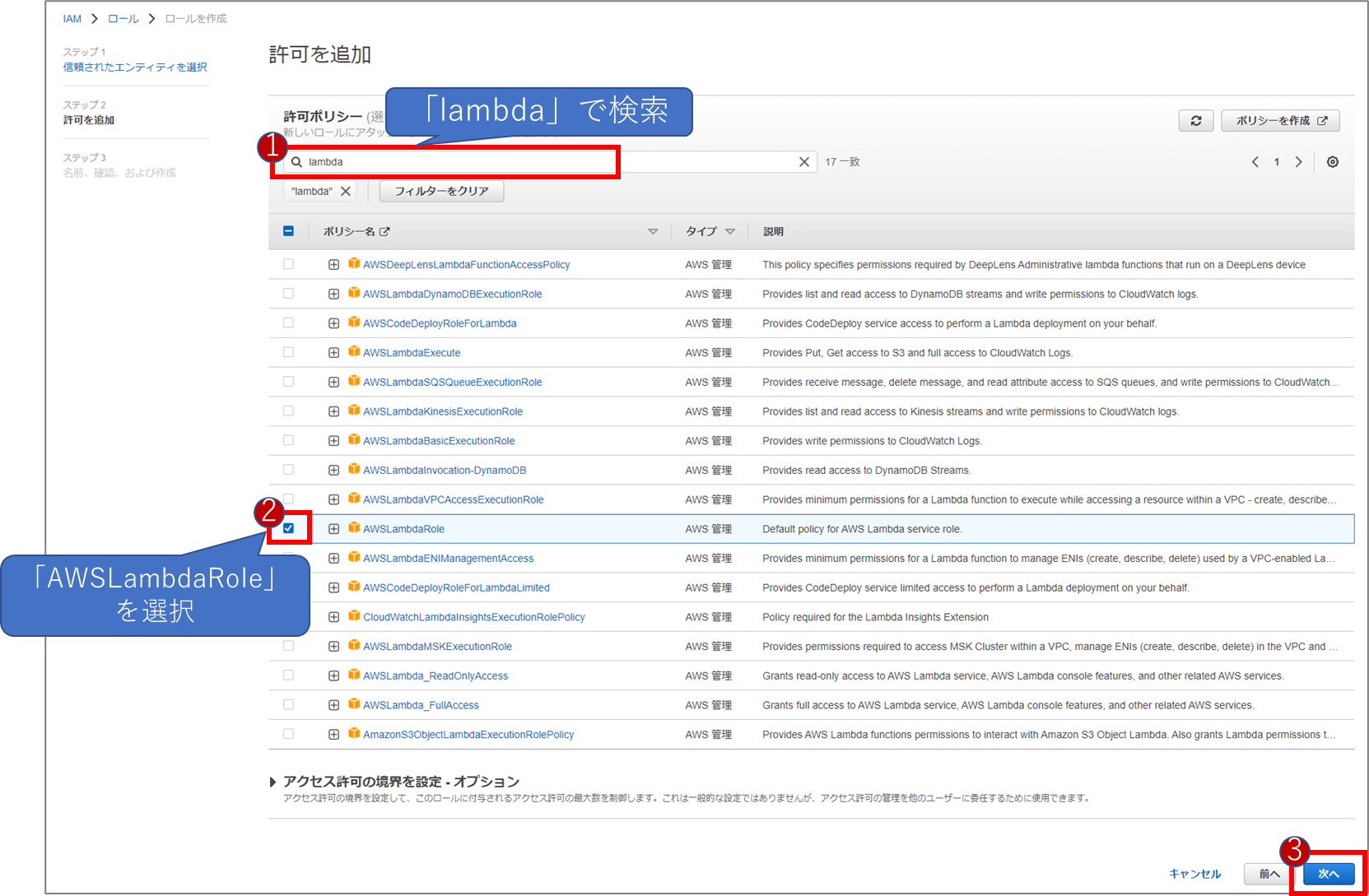Click policy cube icon for AWSLambdaBasicExecutionRole

(354, 439)
